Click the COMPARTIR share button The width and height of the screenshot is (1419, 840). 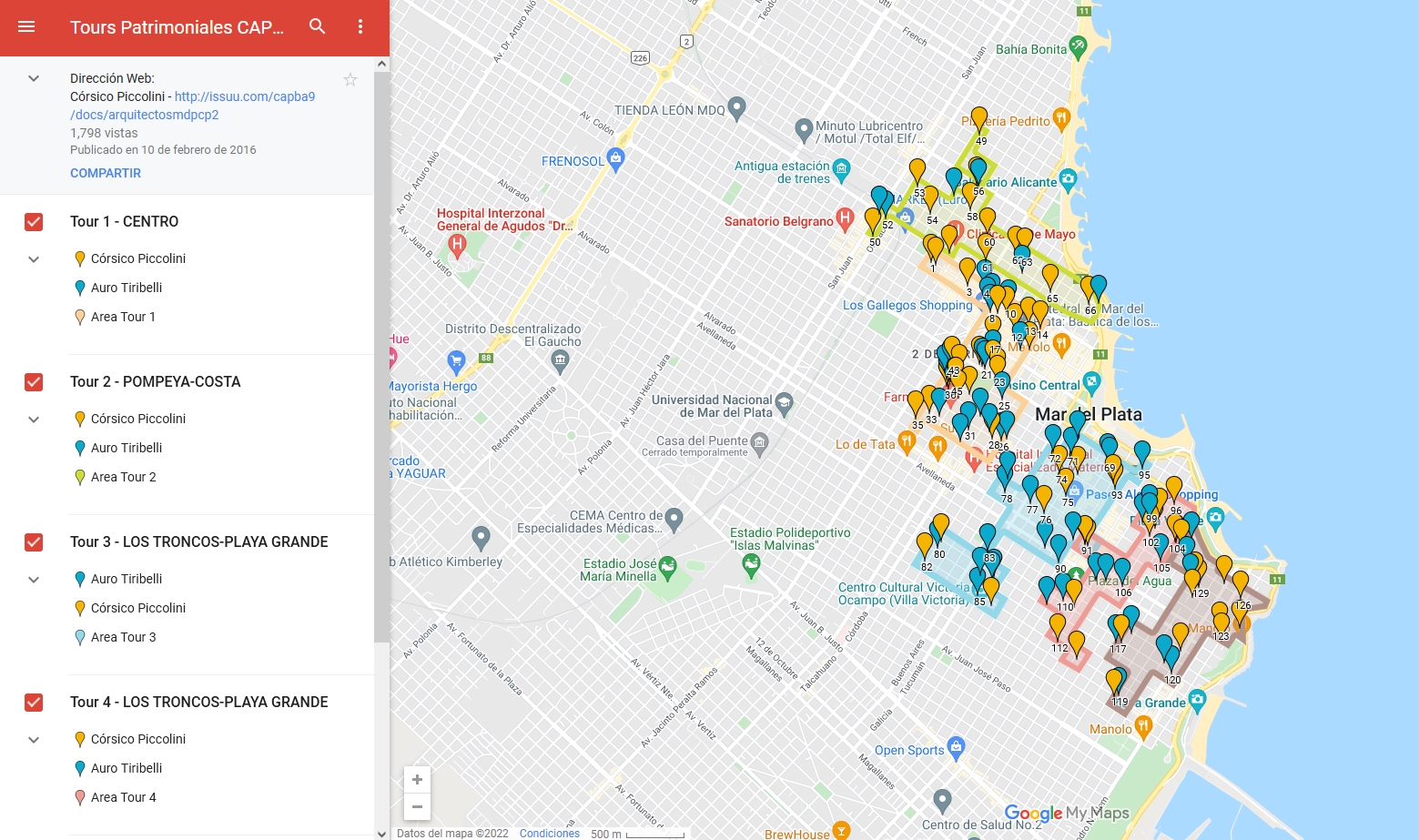(106, 173)
